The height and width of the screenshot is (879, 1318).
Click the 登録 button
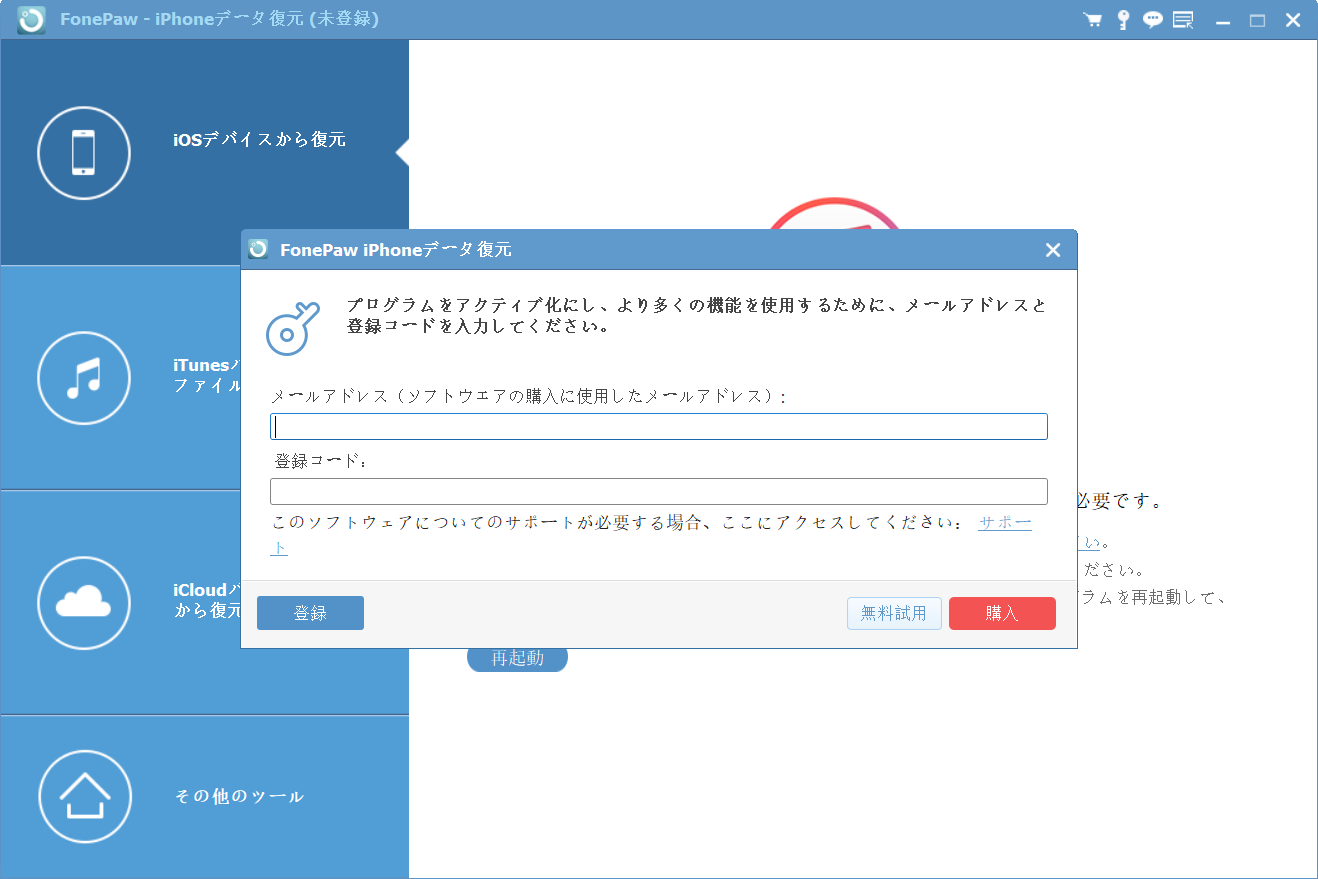[x=310, y=613]
